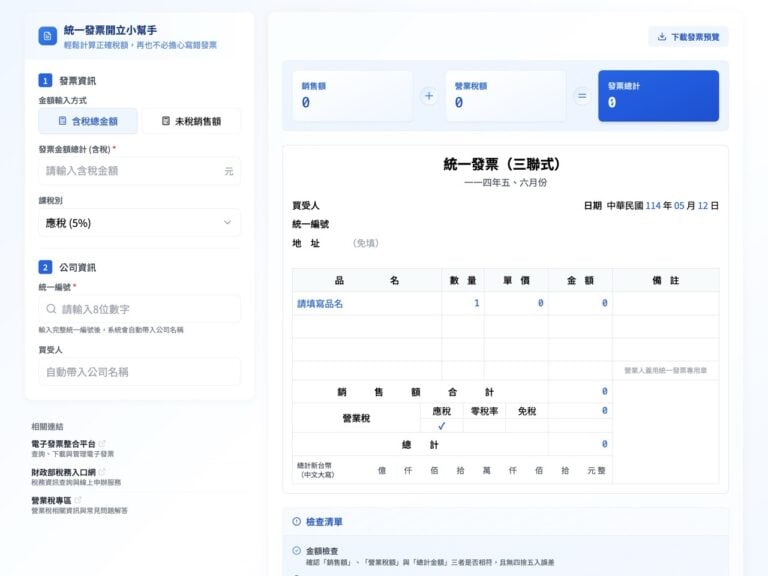The height and width of the screenshot is (576, 768).
Task: Click the 發票金額總計 amount input field
Action: pyautogui.click(x=130, y=171)
